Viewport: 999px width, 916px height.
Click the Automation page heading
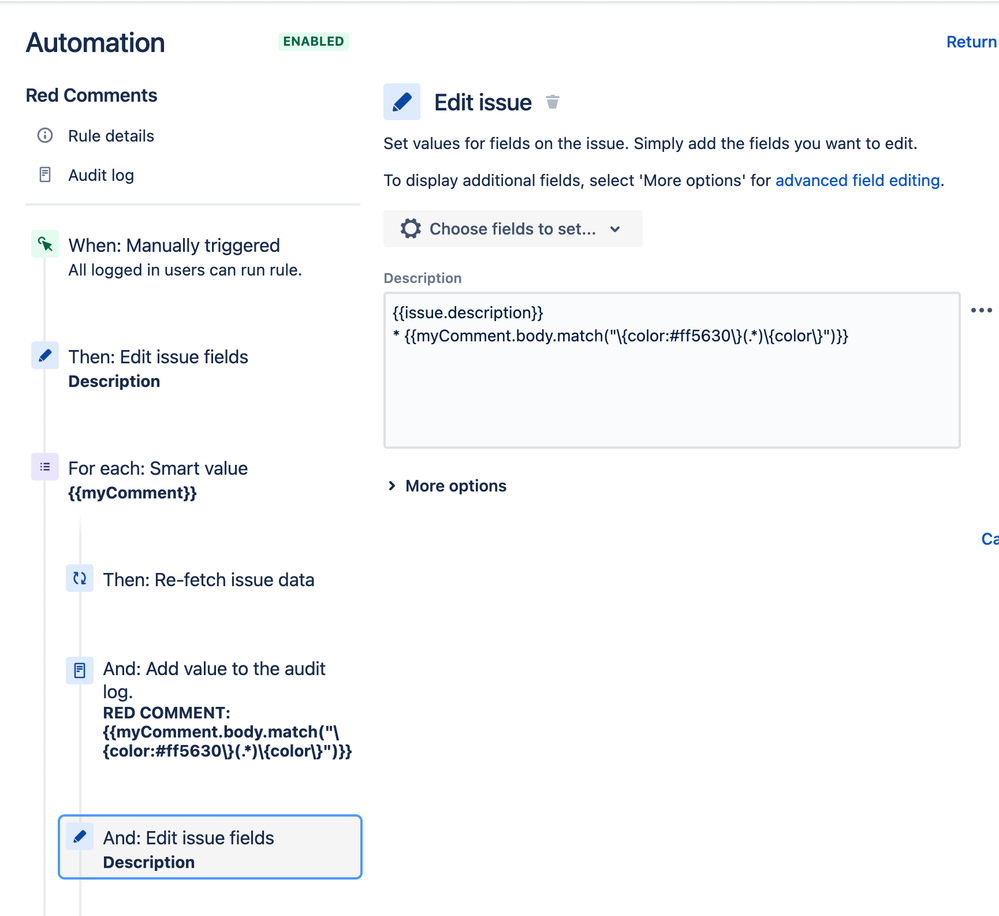pyautogui.click(x=95, y=43)
